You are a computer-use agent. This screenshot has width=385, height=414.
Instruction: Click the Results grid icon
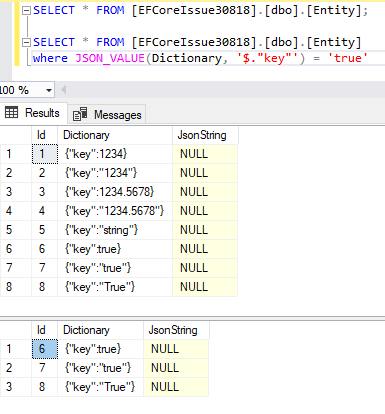click(x=12, y=113)
